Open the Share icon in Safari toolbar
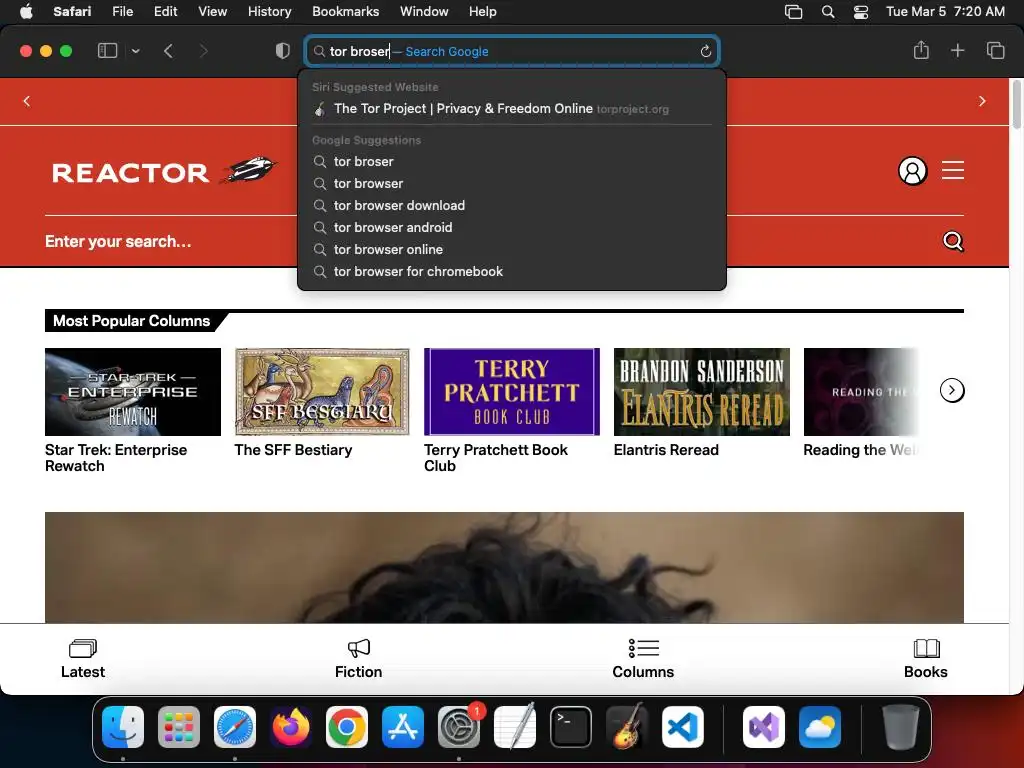The height and width of the screenshot is (768, 1024). (921, 50)
